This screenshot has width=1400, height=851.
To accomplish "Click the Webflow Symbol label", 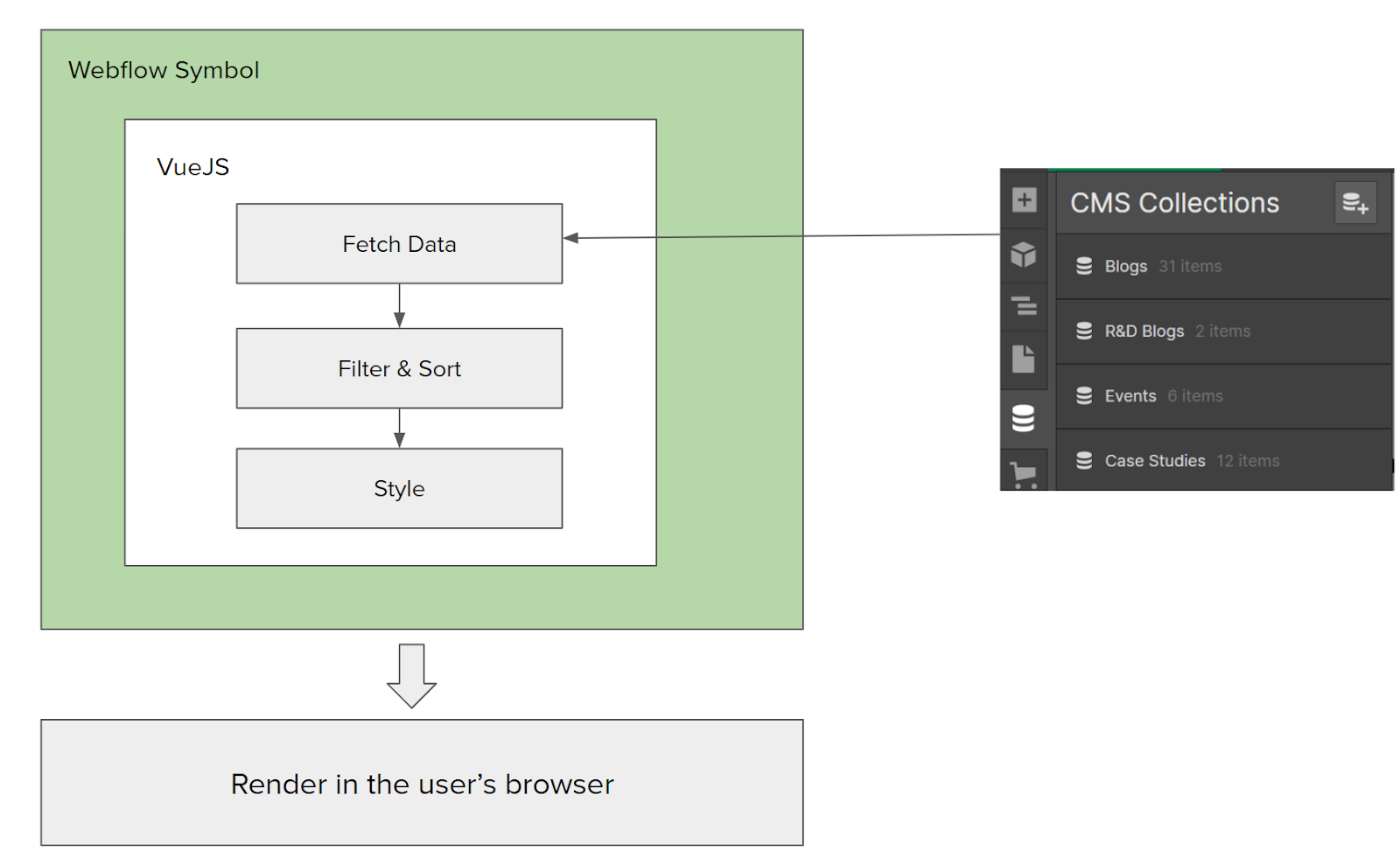I will [164, 70].
